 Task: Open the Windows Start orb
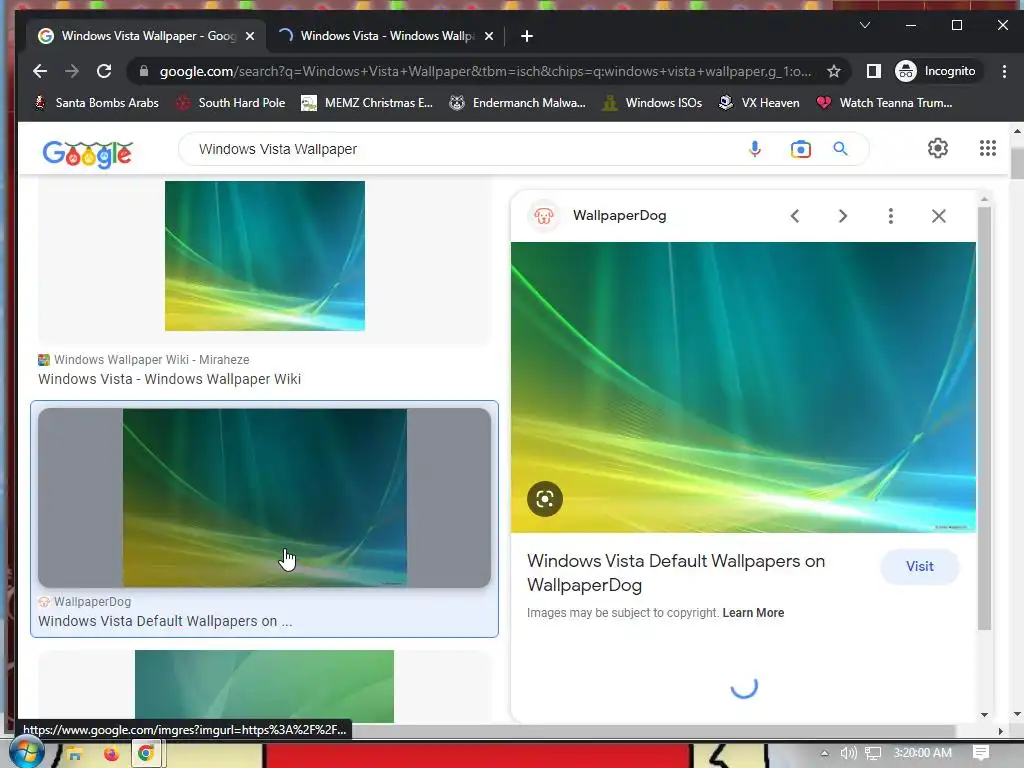26,752
